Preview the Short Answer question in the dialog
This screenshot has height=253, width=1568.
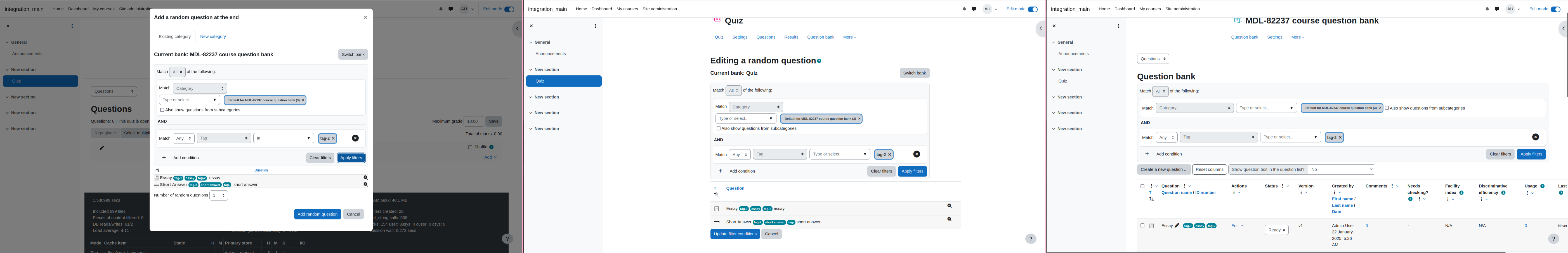point(365,185)
